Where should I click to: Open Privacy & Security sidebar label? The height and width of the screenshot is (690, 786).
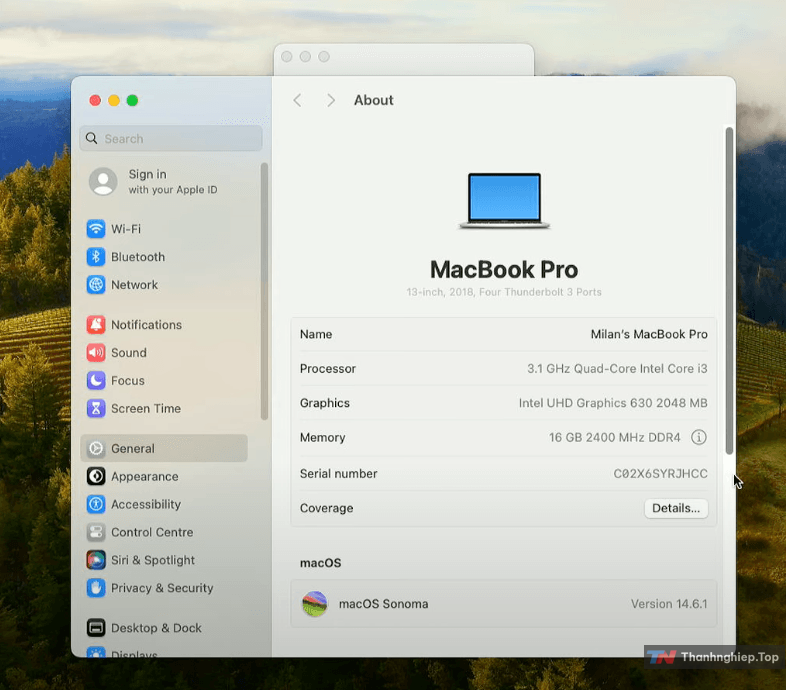[162, 588]
